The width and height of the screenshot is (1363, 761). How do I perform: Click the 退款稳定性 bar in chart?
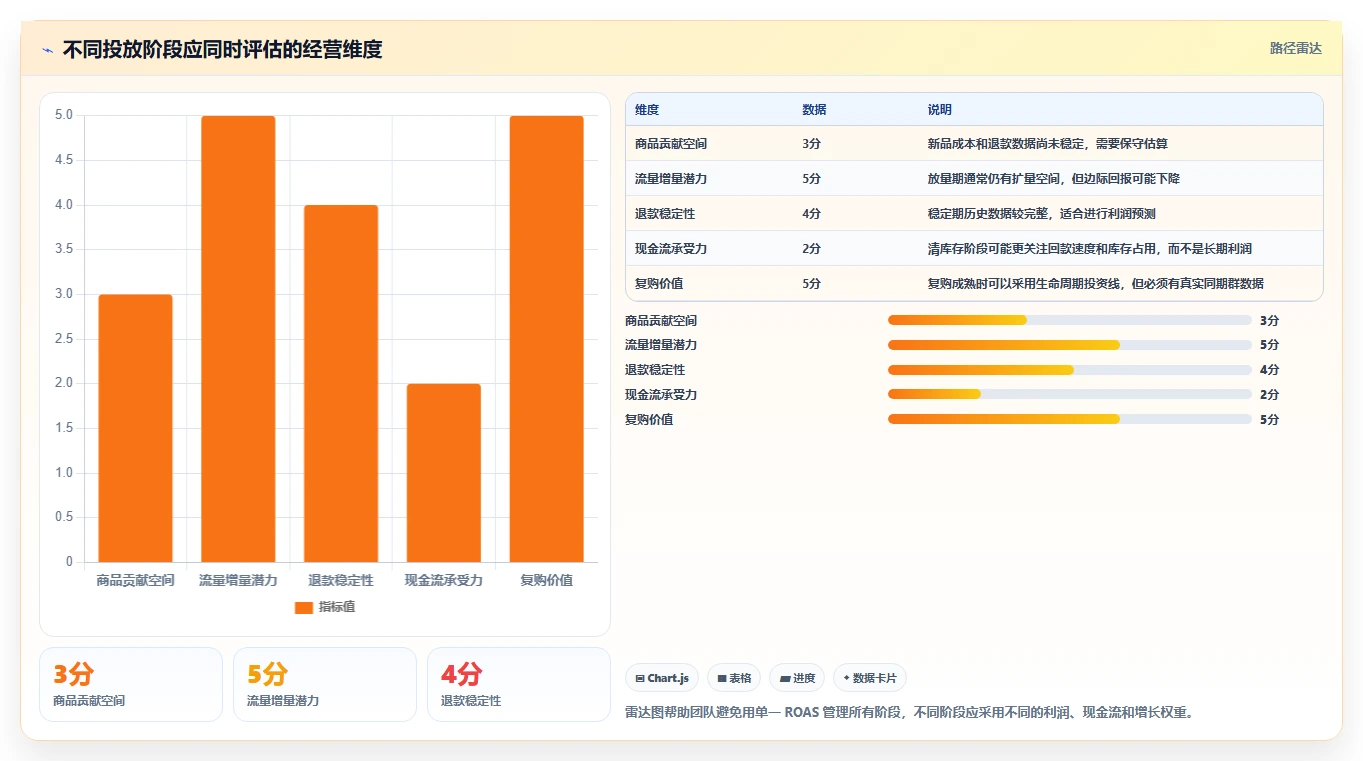pos(341,384)
